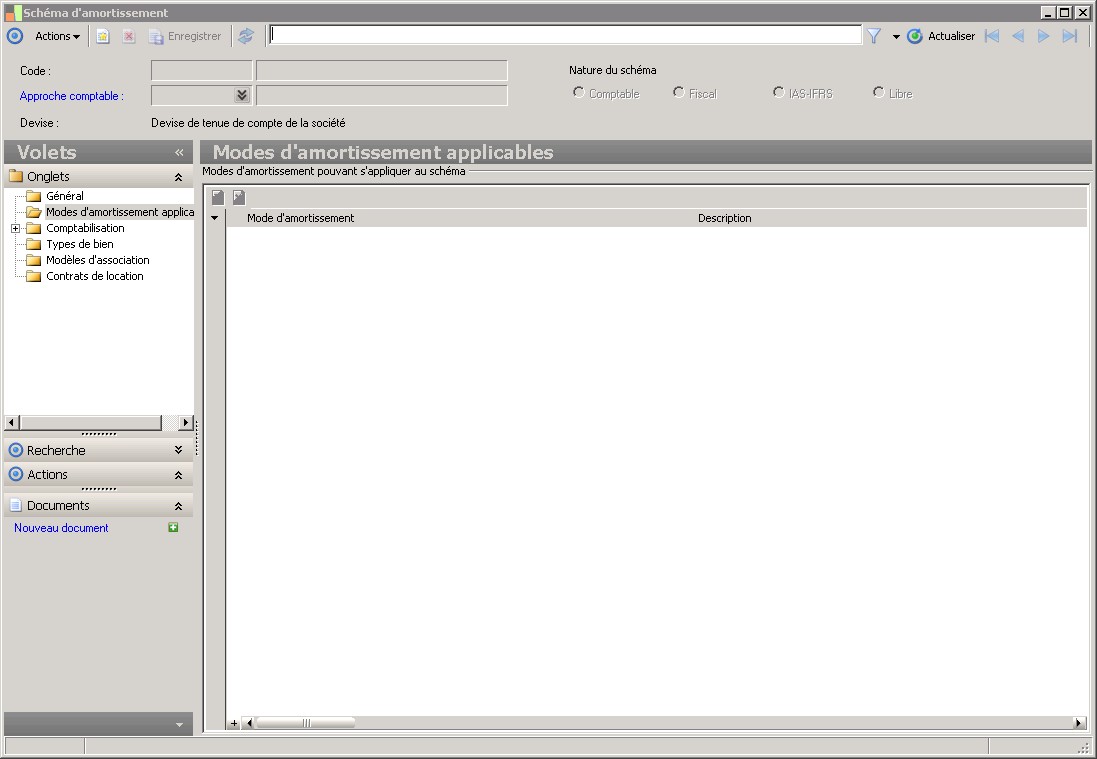The height and width of the screenshot is (759, 1097).
Task: Go to the previous record
Action: click(1018, 36)
